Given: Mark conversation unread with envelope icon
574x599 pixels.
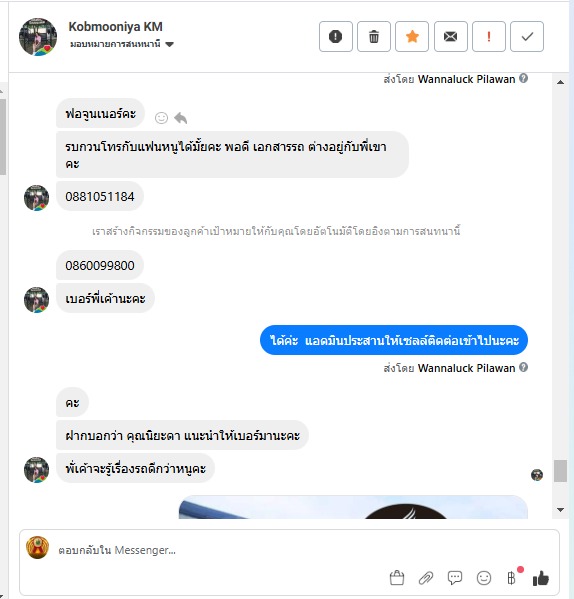Looking at the screenshot, I should tap(451, 37).
